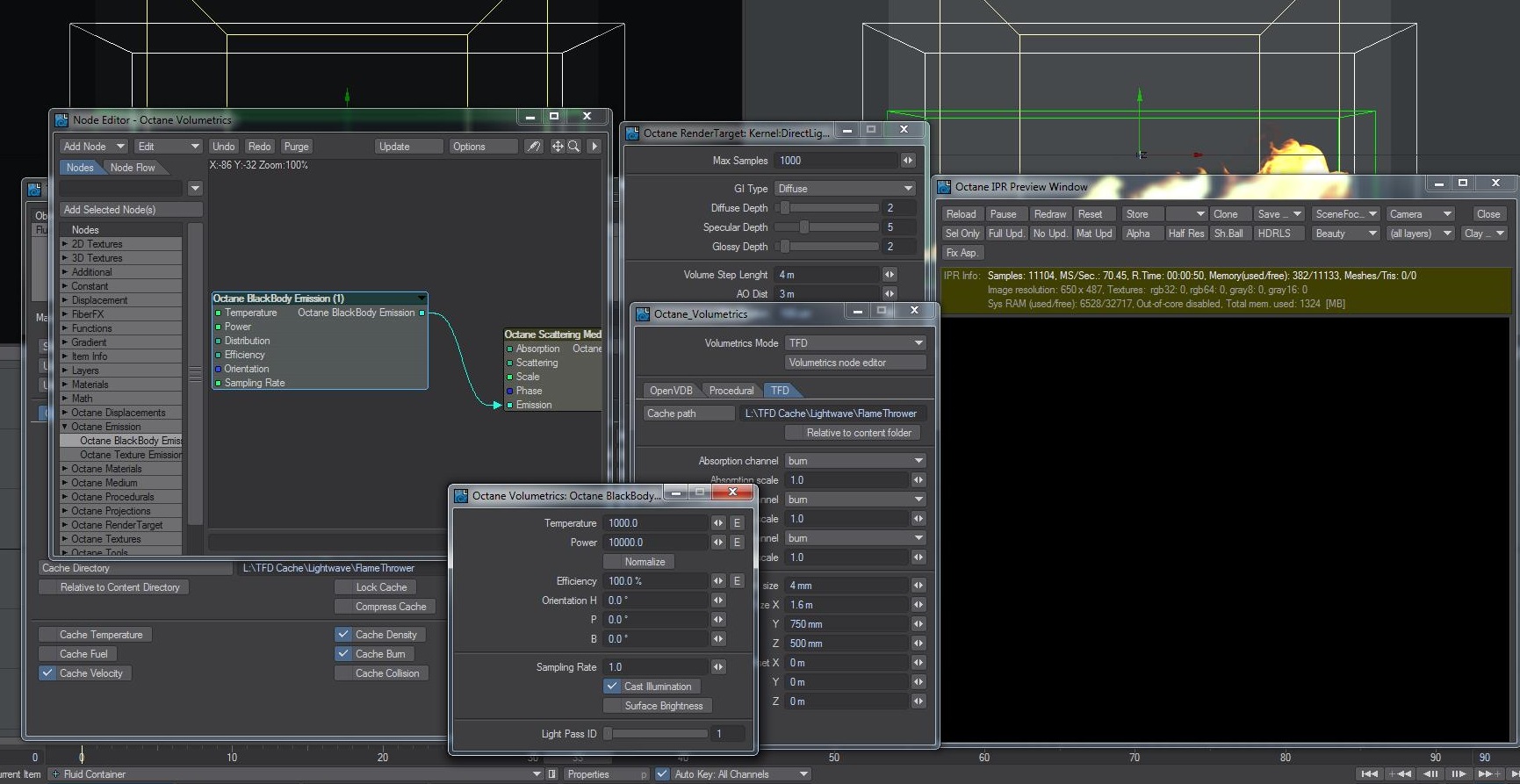Viewport: 1520px width, 784px height.
Task: Click the E envelope button for Efficiency
Action: (x=737, y=581)
